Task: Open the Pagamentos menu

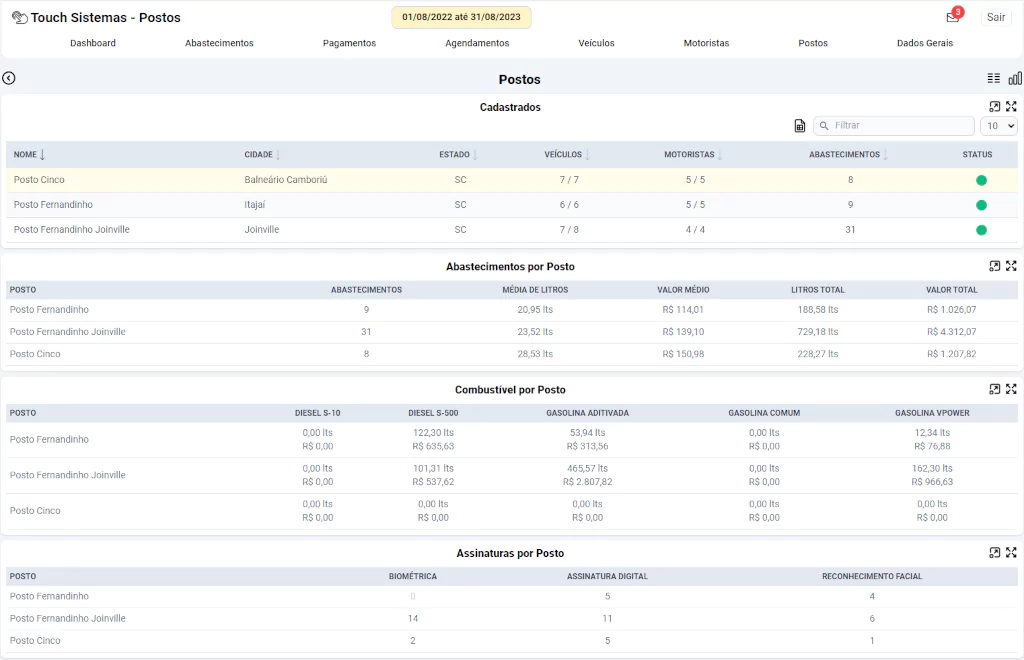Action: [x=349, y=43]
